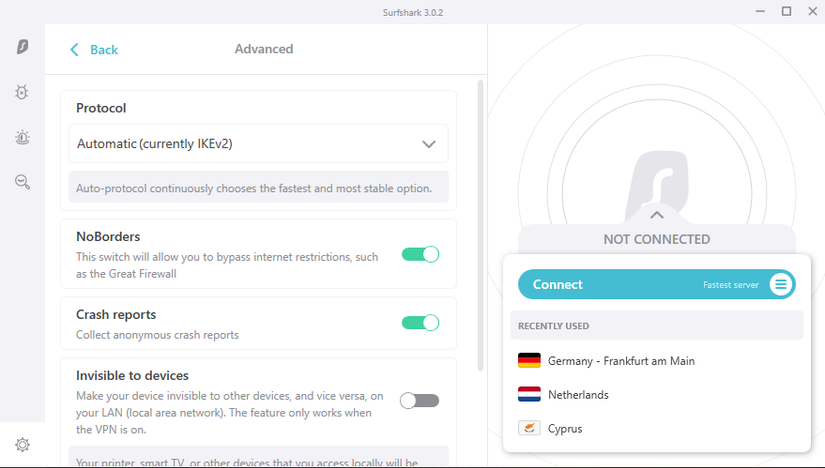The width and height of the screenshot is (825, 468).
Task: Maximize the Surfshark window
Action: [786, 11]
